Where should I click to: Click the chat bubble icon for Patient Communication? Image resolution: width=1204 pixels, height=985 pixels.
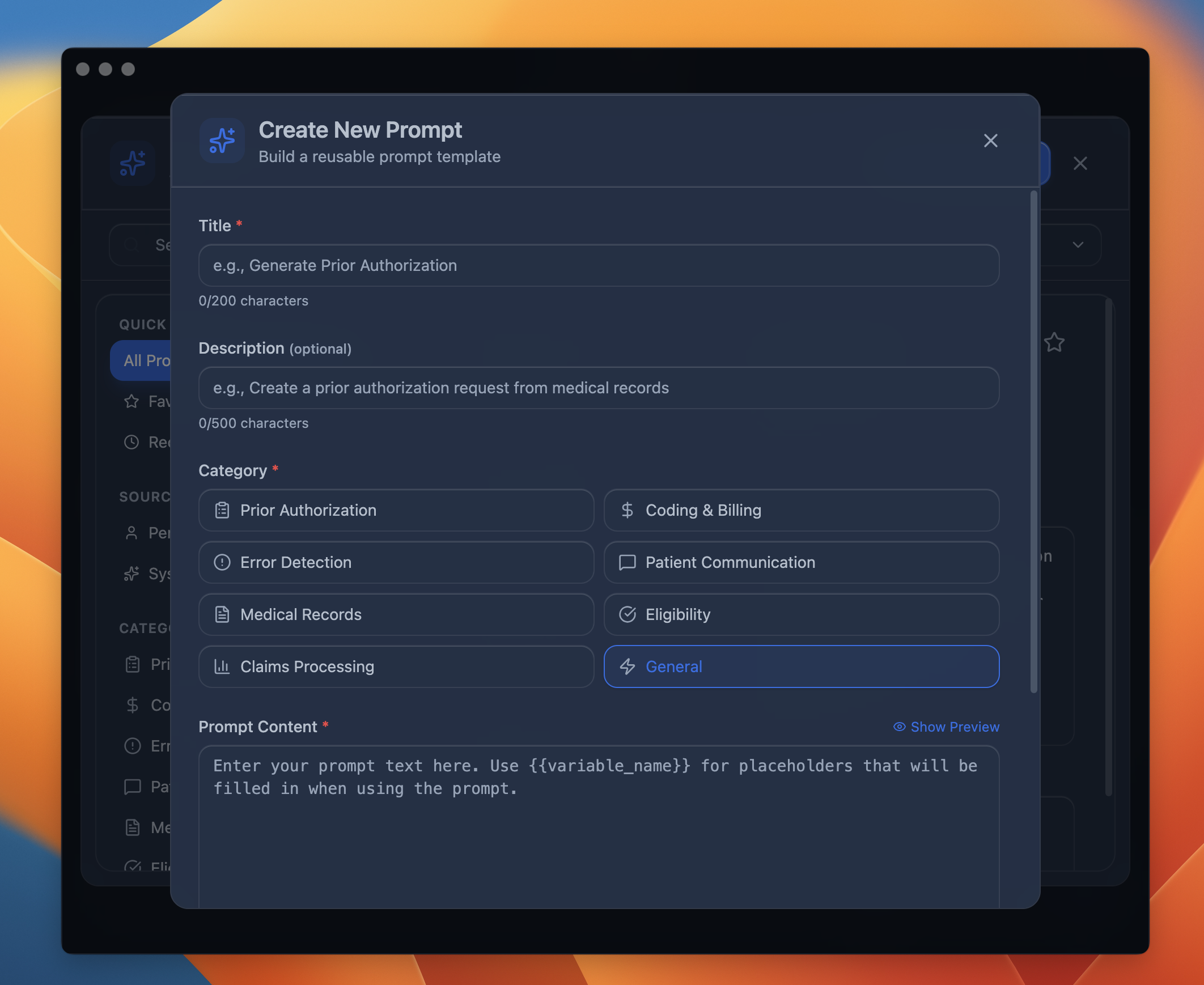tap(627, 562)
